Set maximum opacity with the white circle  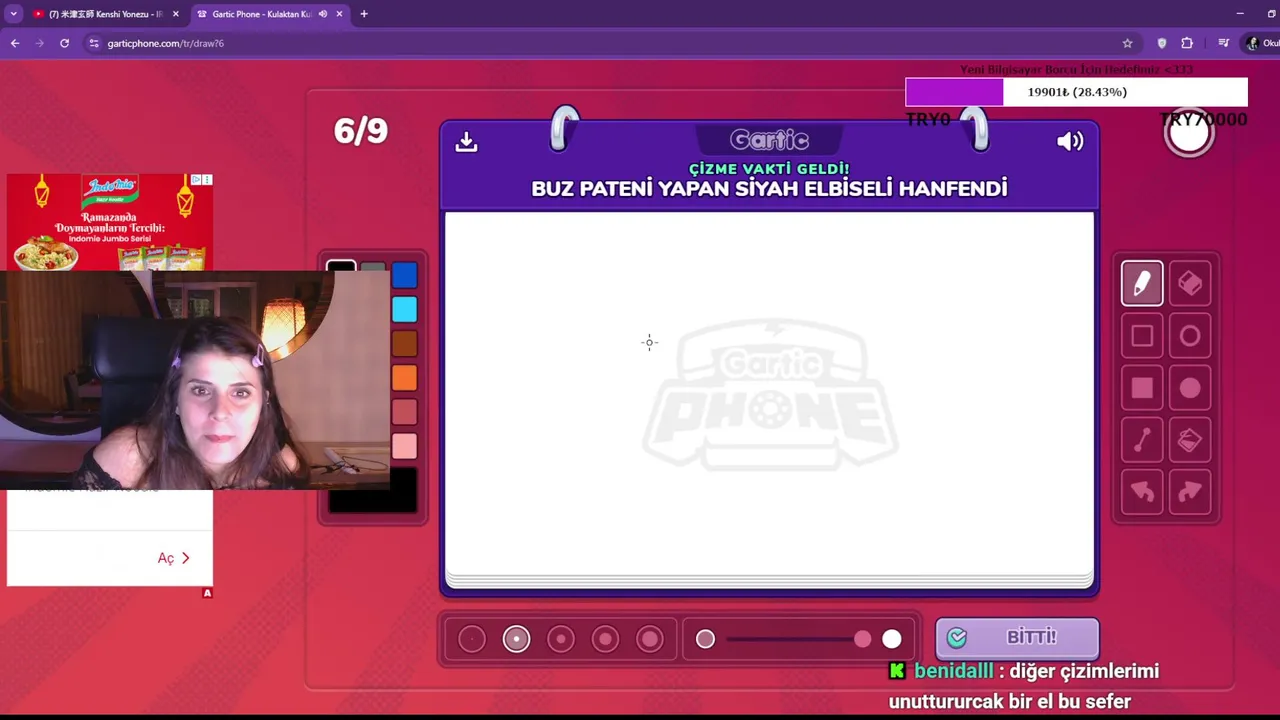point(892,639)
